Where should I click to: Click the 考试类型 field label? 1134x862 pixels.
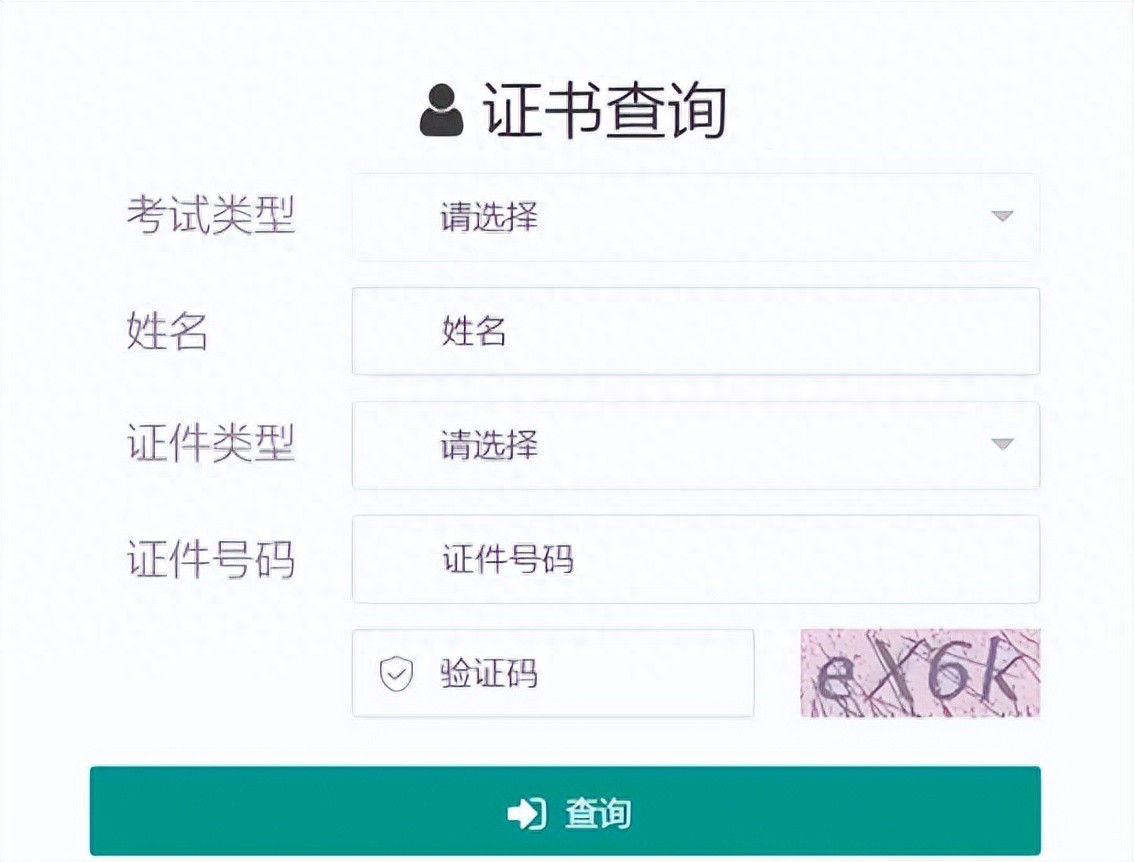pos(211,216)
